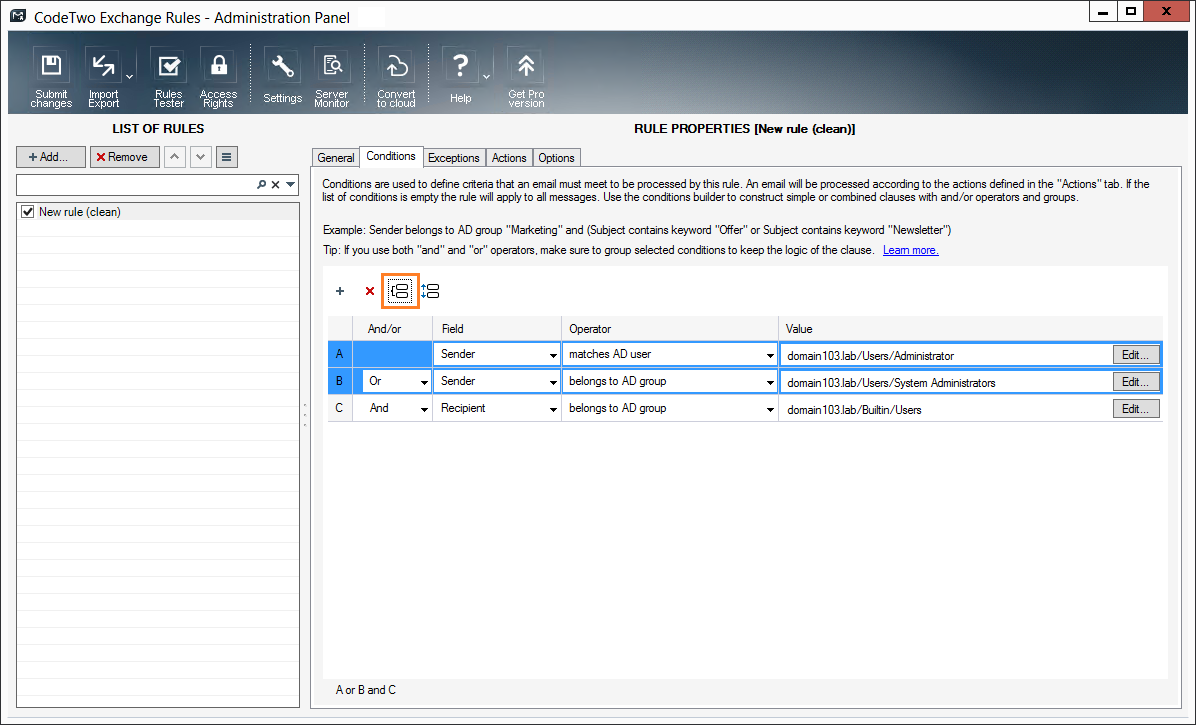The width and height of the screenshot is (1196, 725).
Task: Click 'A or B and C' expression
Action: (366, 690)
